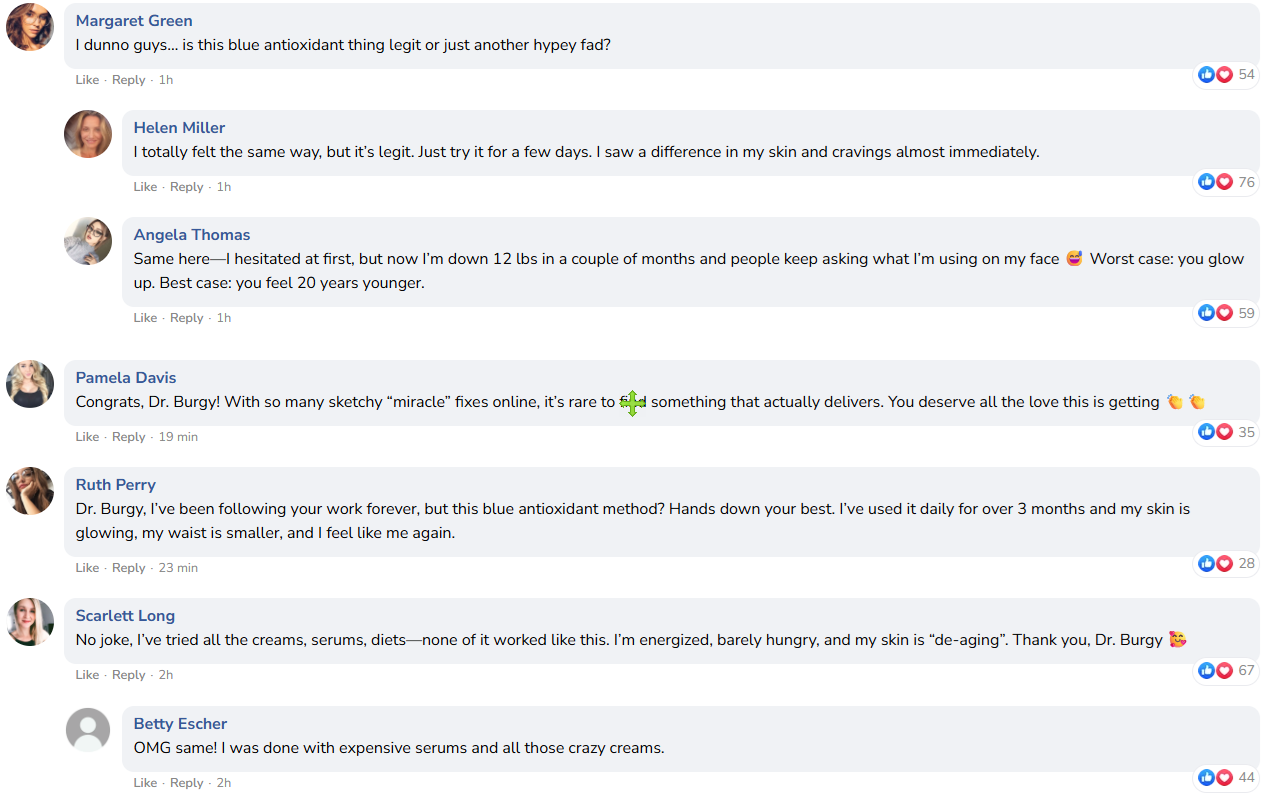Show reactions on Angela Thomas's reply

[x=1226, y=313]
